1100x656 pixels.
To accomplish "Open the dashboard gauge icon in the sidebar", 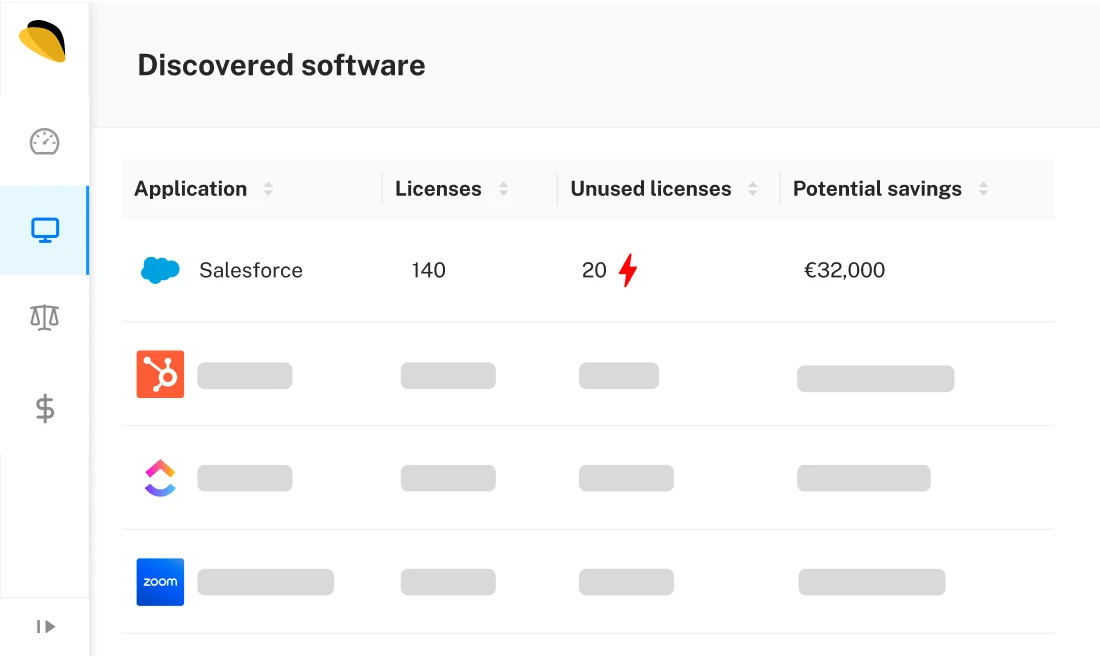I will click(44, 142).
